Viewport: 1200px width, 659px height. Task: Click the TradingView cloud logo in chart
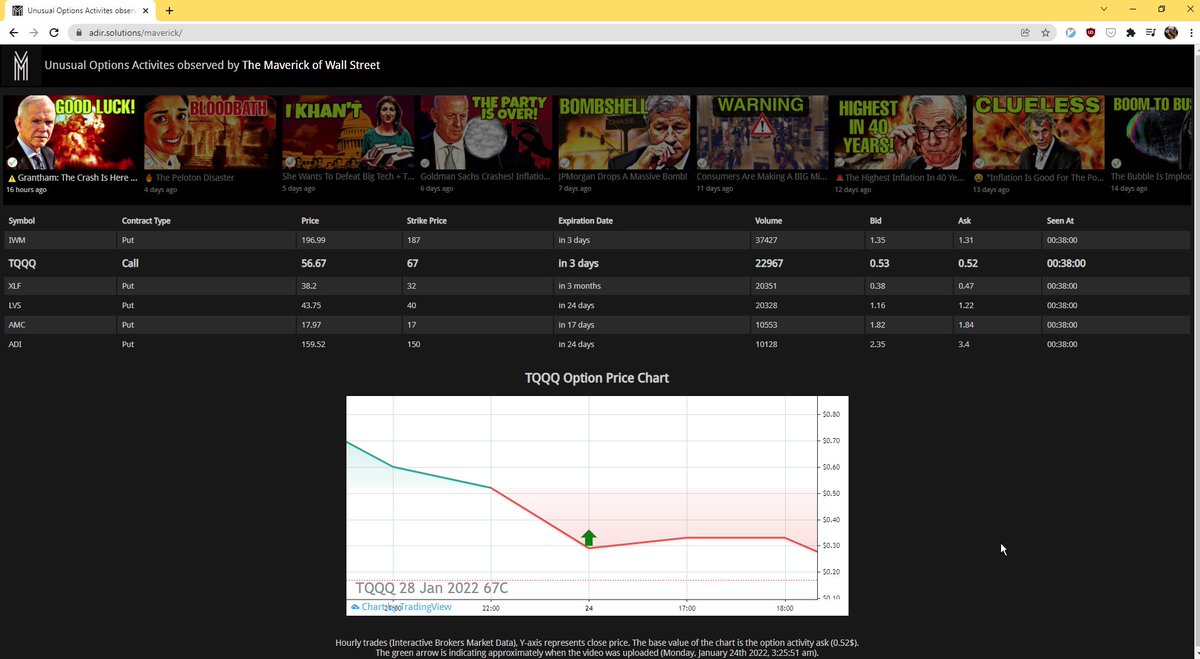[355, 607]
